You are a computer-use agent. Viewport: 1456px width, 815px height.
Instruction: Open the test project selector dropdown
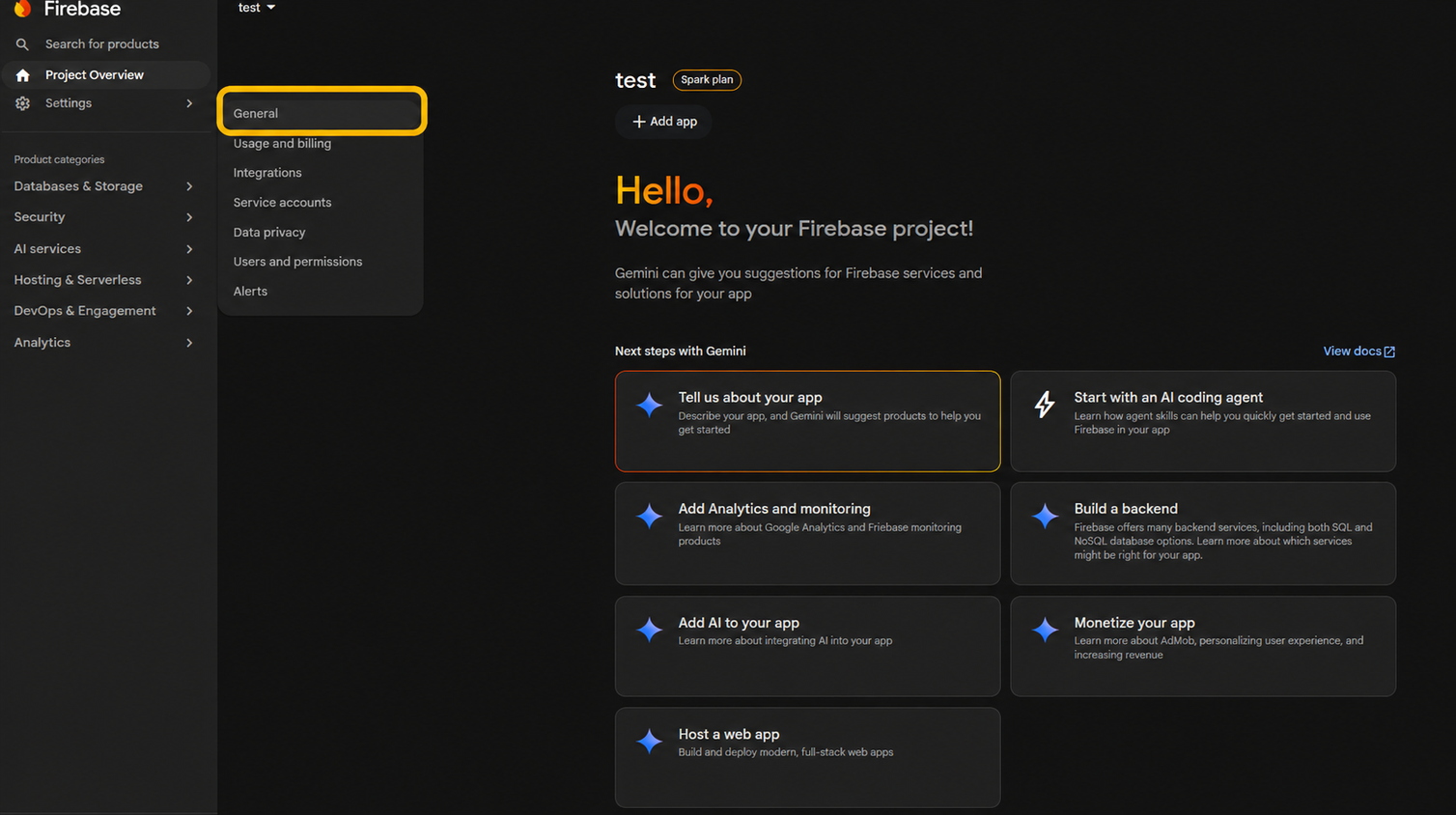[x=257, y=8]
